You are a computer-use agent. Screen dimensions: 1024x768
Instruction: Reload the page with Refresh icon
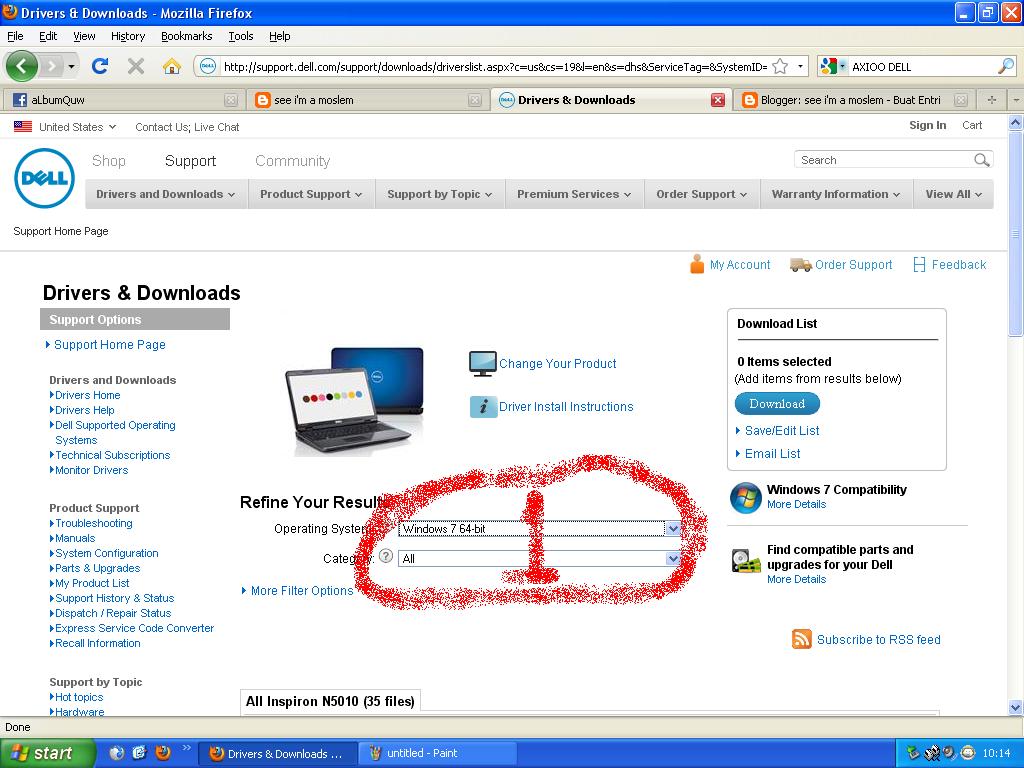tap(100, 66)
